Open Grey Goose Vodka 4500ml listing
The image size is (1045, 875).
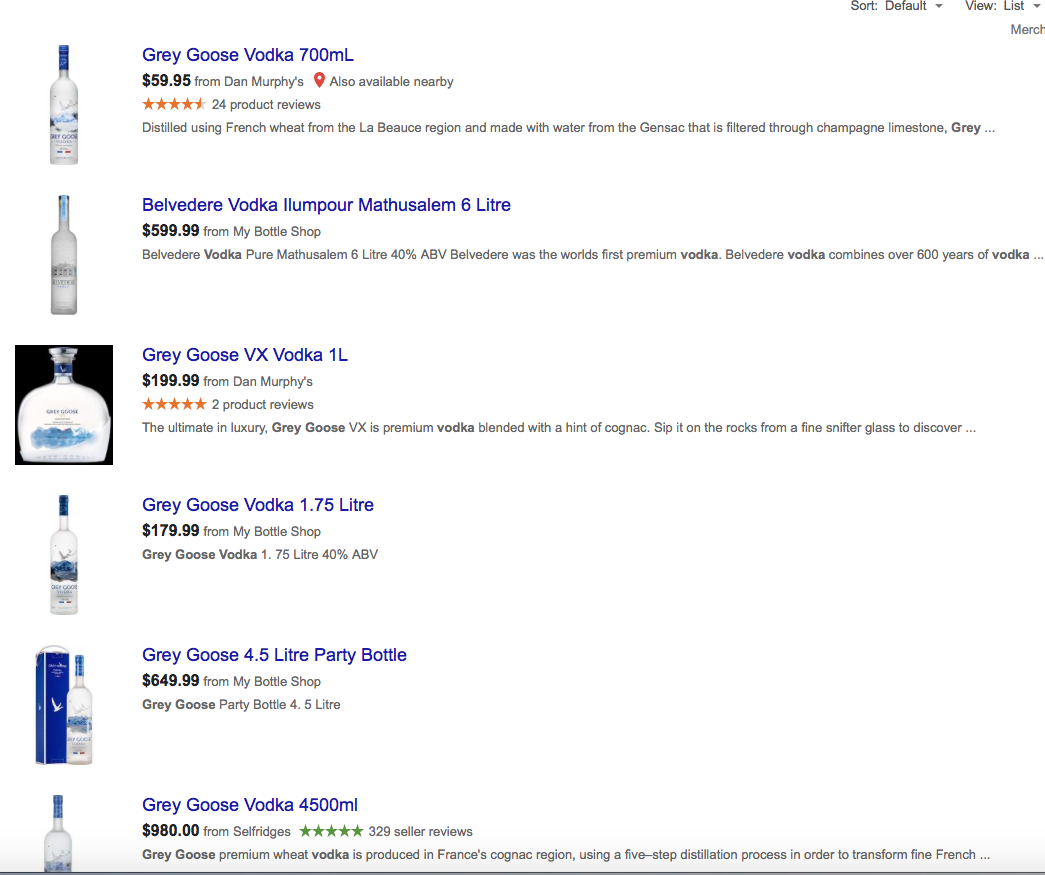(250, 804)
